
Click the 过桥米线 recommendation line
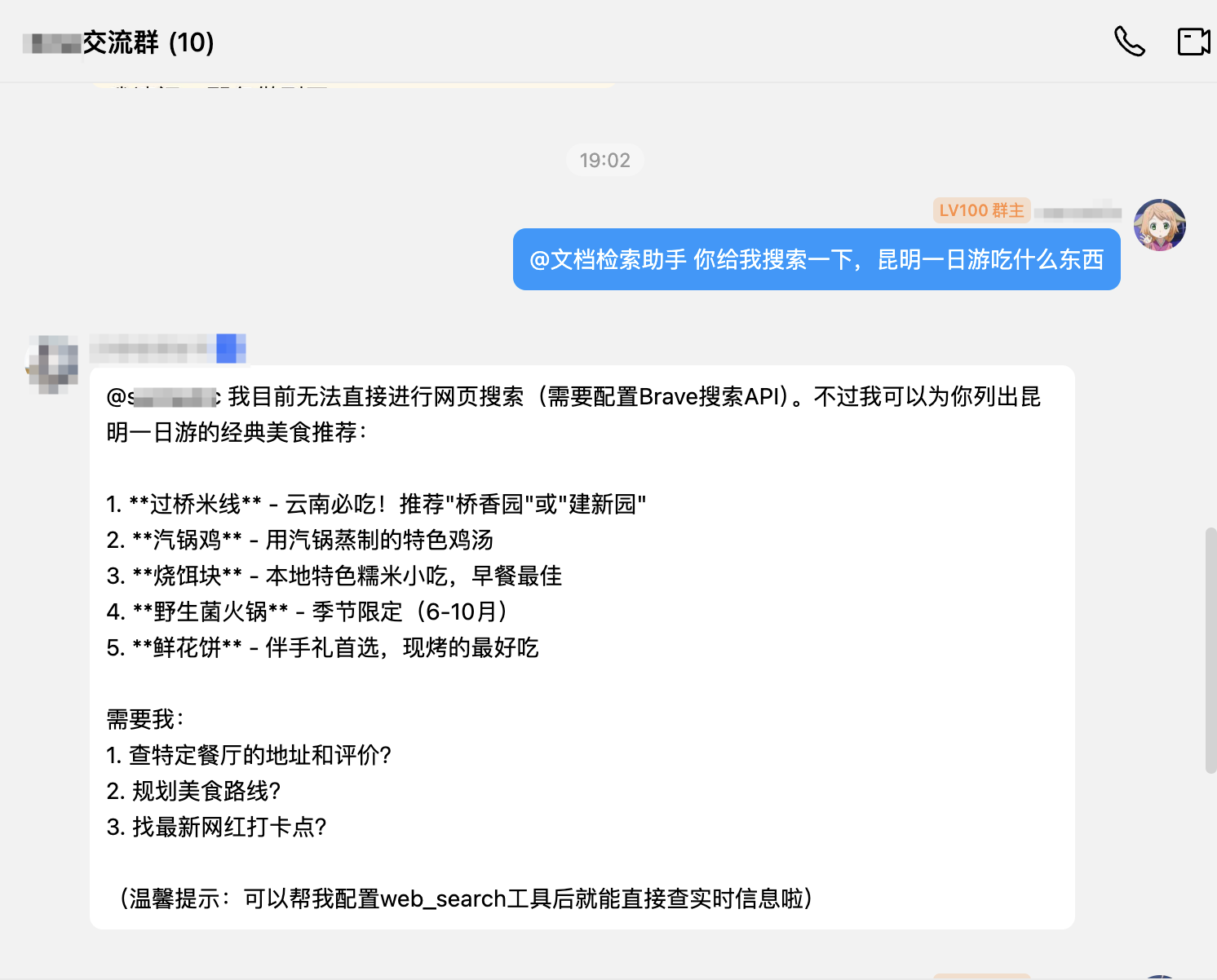point(375,504)
